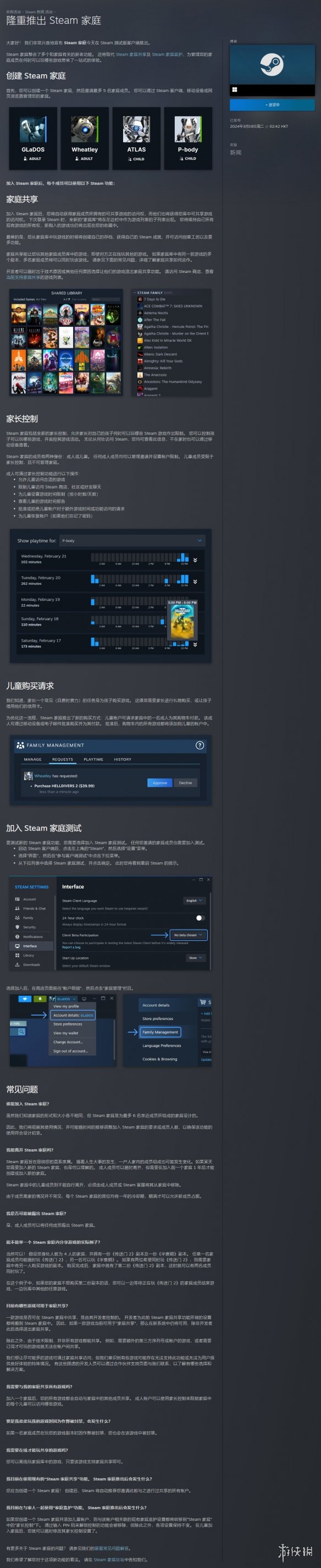Open 'Cookies & Browsing' in account sidebar
The image size is (321, 1568).
[x=160, y=1059]
